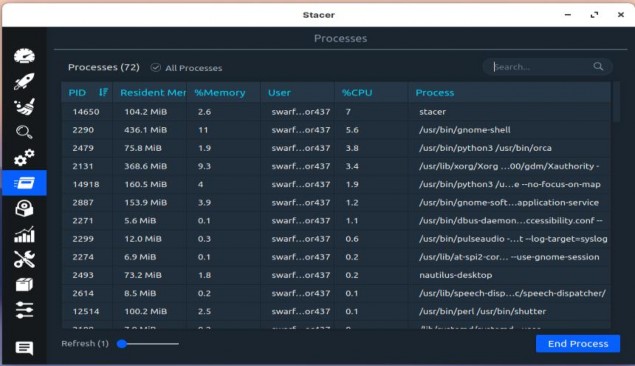Viewport: 635px width, 366px height.
Task: Click PID 12514 cell
Action: tap(86, 311)
